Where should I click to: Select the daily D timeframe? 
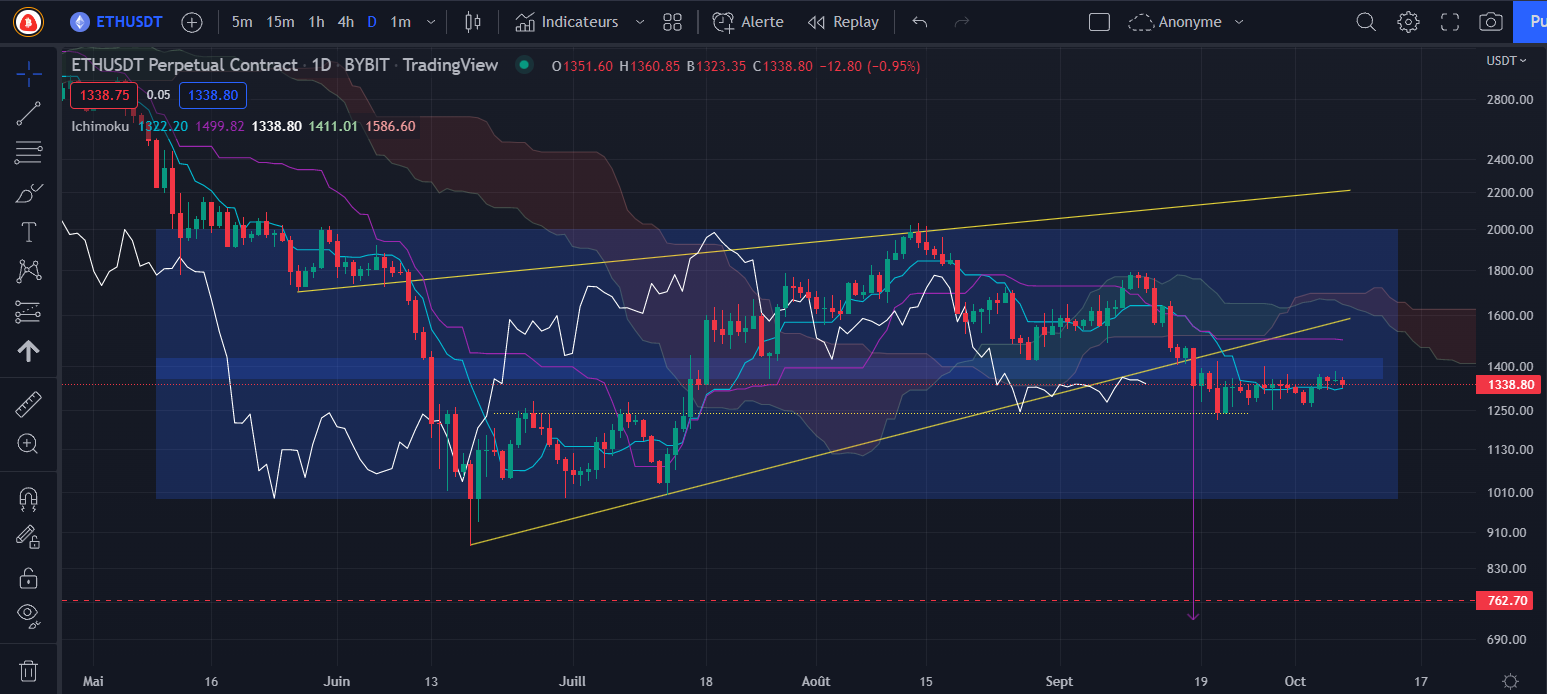tap(373, 21)
